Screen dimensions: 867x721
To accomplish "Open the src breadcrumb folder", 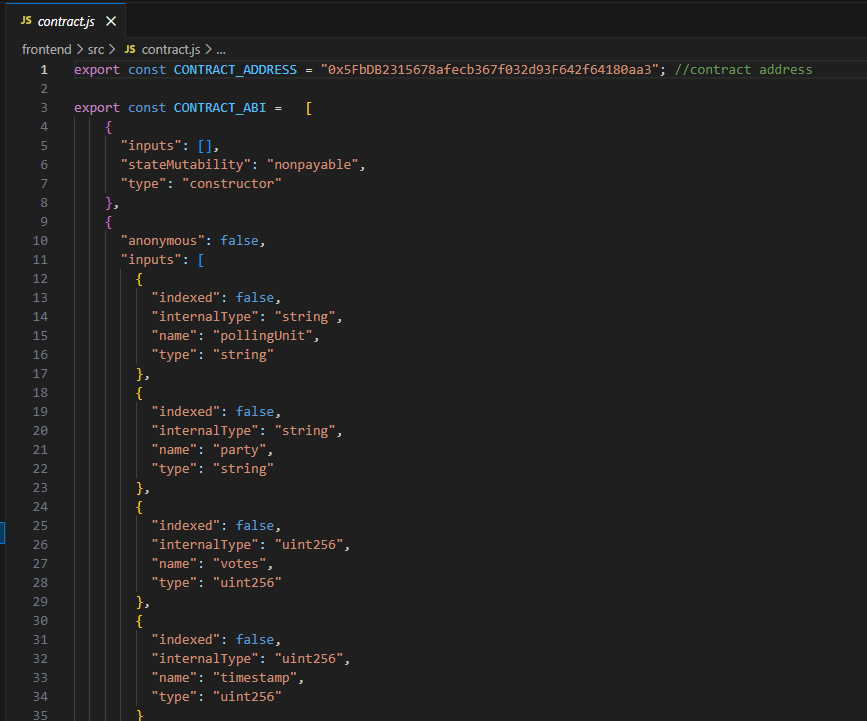I will (96, 49).
